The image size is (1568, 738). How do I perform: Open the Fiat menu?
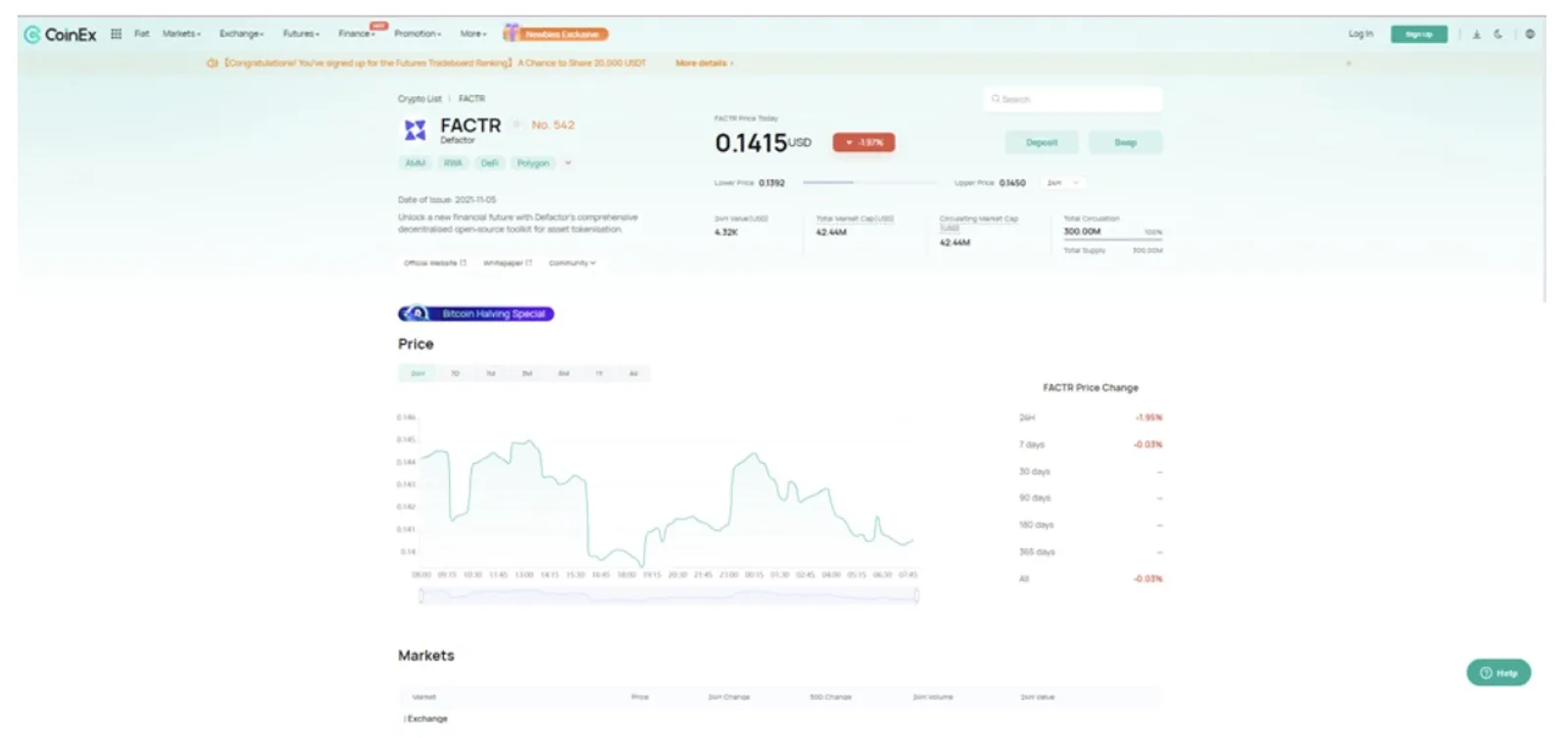pos(142,33)
